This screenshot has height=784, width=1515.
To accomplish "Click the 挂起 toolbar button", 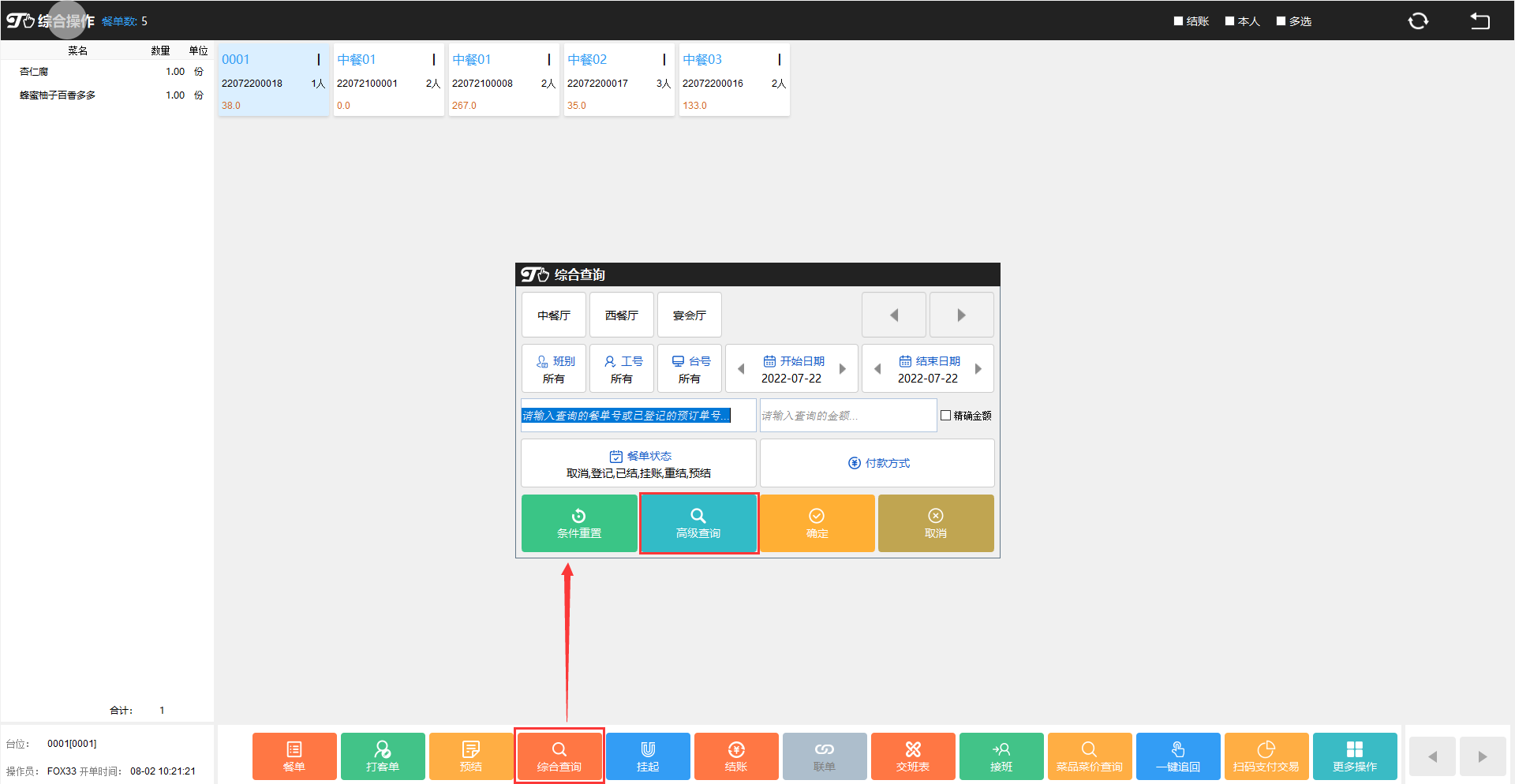I will coord(648,756).
